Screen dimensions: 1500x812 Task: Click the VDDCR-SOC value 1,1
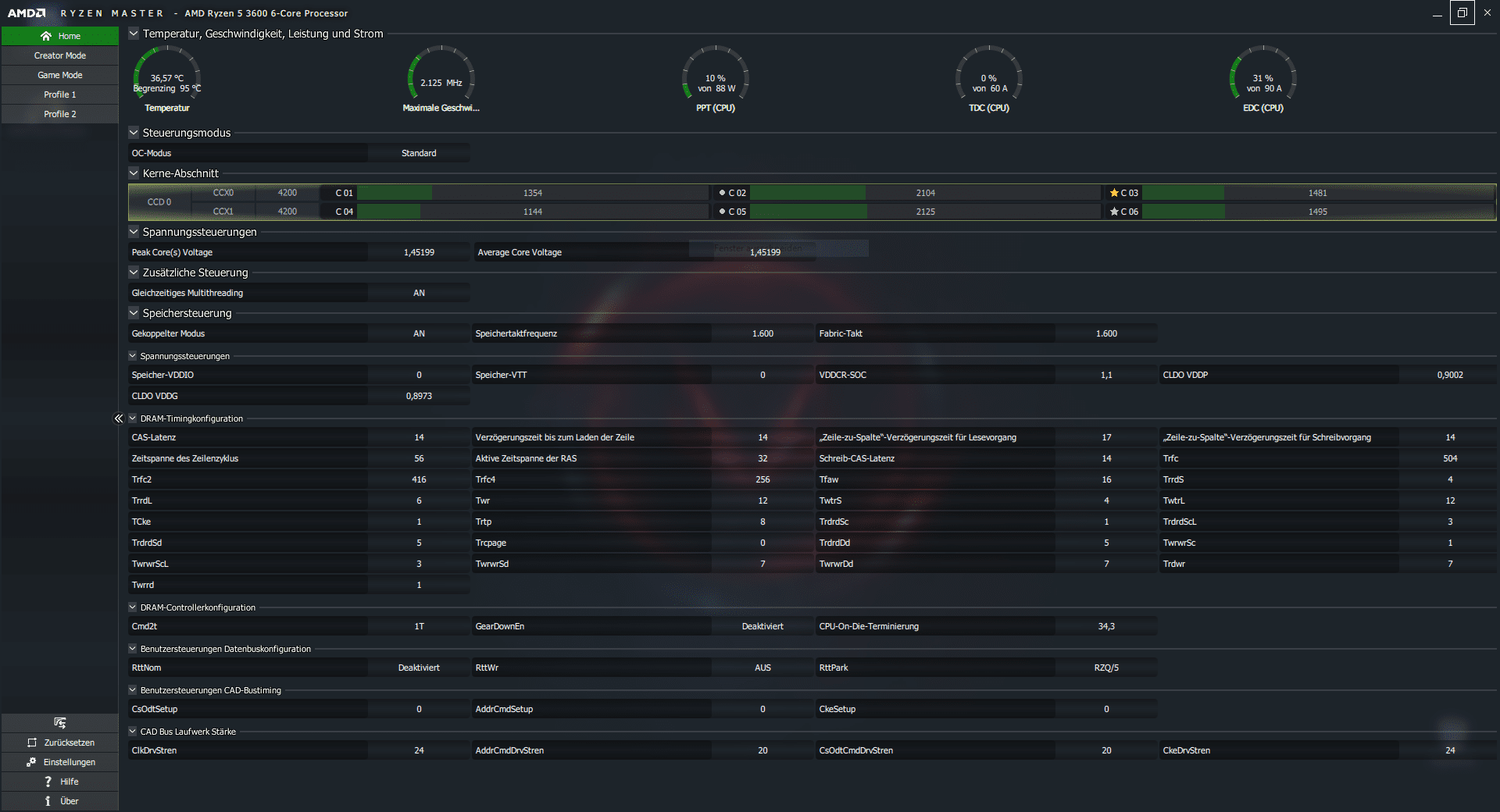[x=1106, y=375]
